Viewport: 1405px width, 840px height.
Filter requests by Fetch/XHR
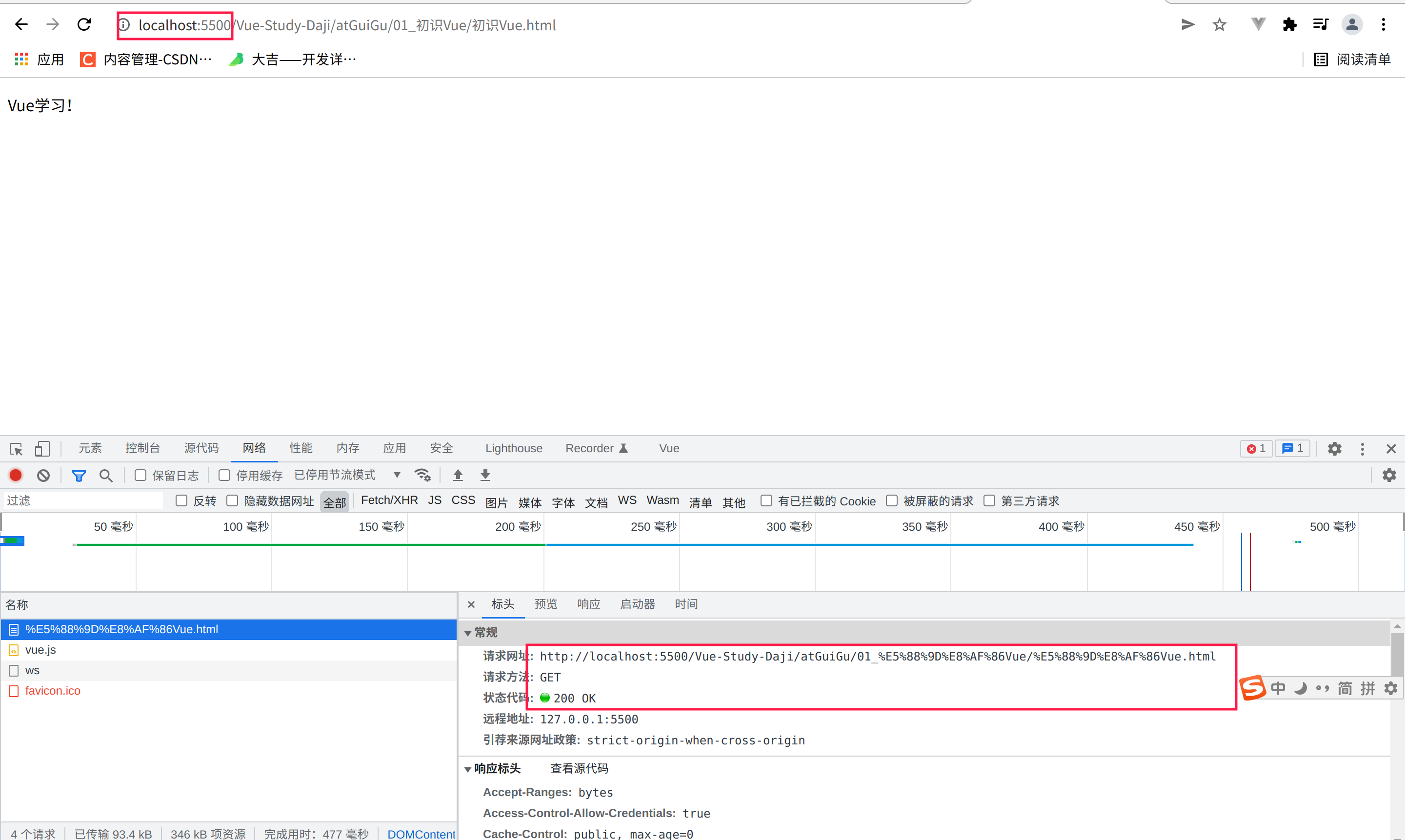pos(389,500)
